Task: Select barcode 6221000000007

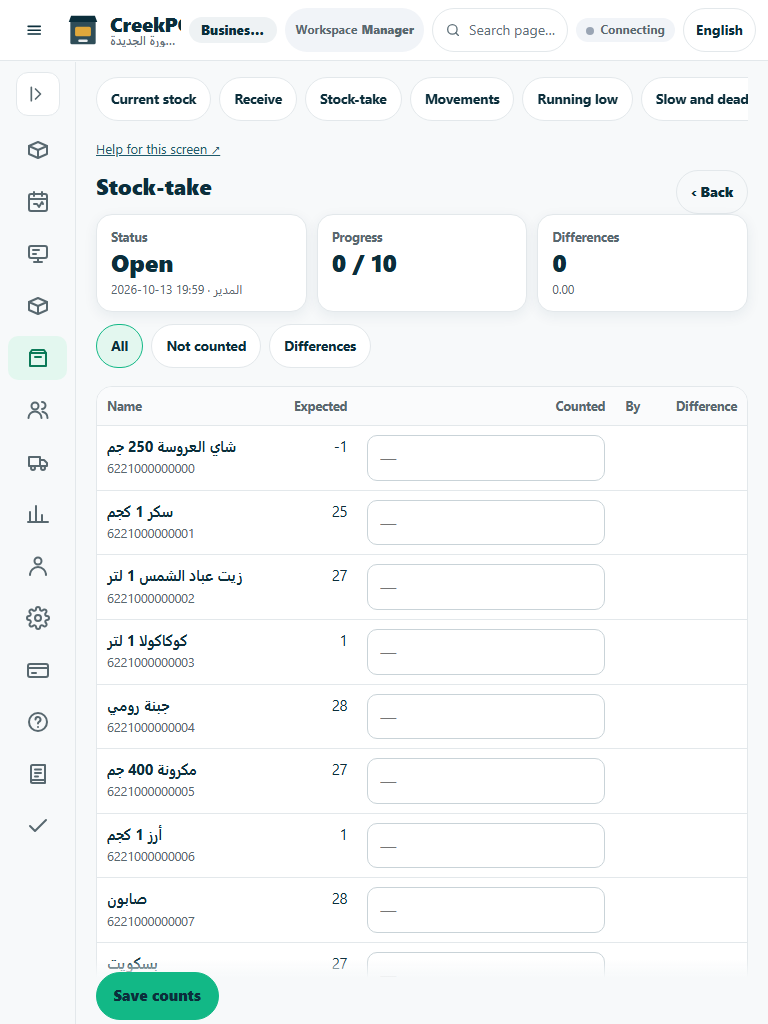Action: (x=151, y=921)
